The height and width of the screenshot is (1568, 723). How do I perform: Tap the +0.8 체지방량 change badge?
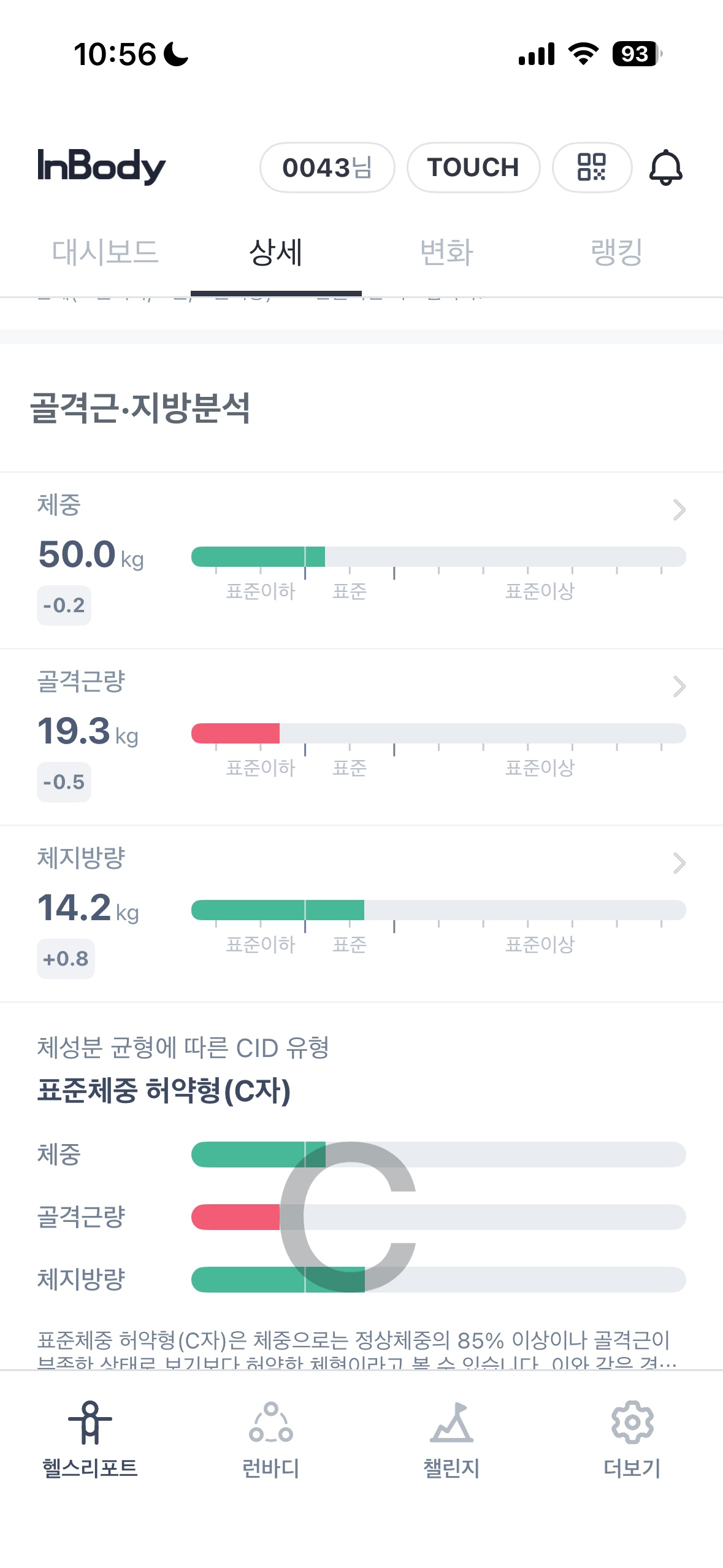[66, 959]
